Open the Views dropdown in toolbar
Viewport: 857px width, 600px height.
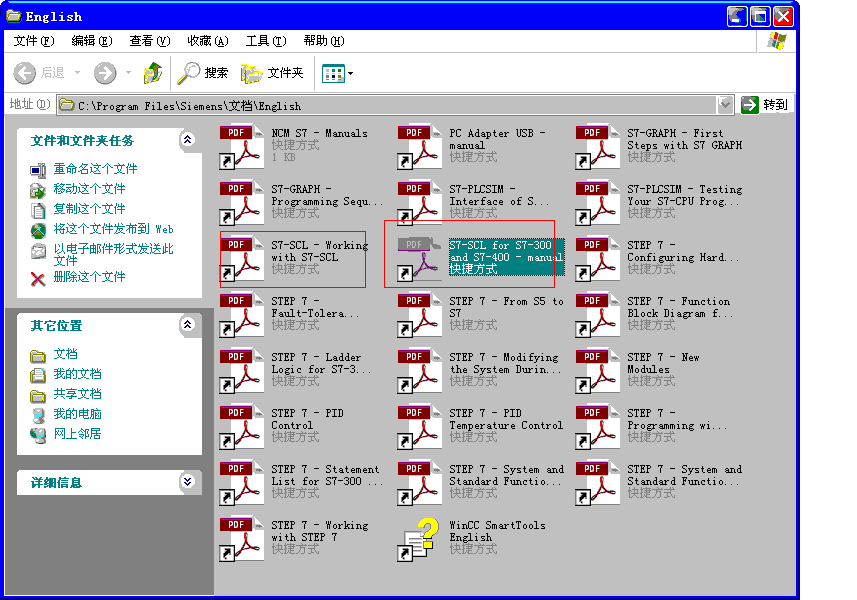[337, 73]
